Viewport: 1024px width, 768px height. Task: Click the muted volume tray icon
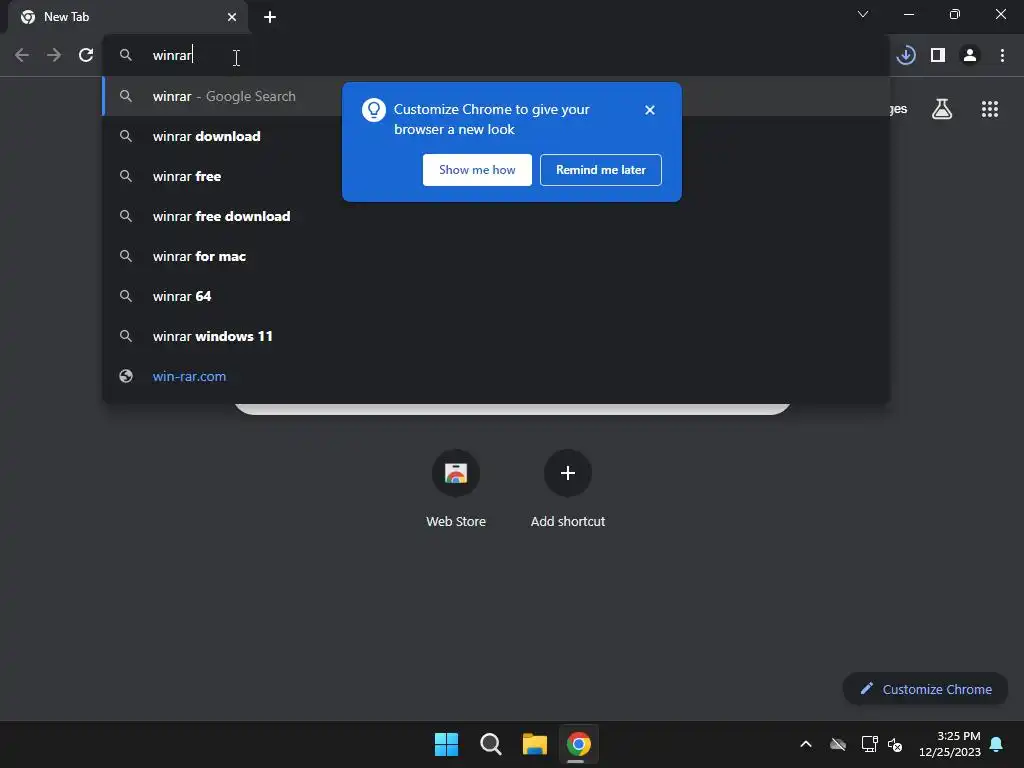(x=895, y=744)
